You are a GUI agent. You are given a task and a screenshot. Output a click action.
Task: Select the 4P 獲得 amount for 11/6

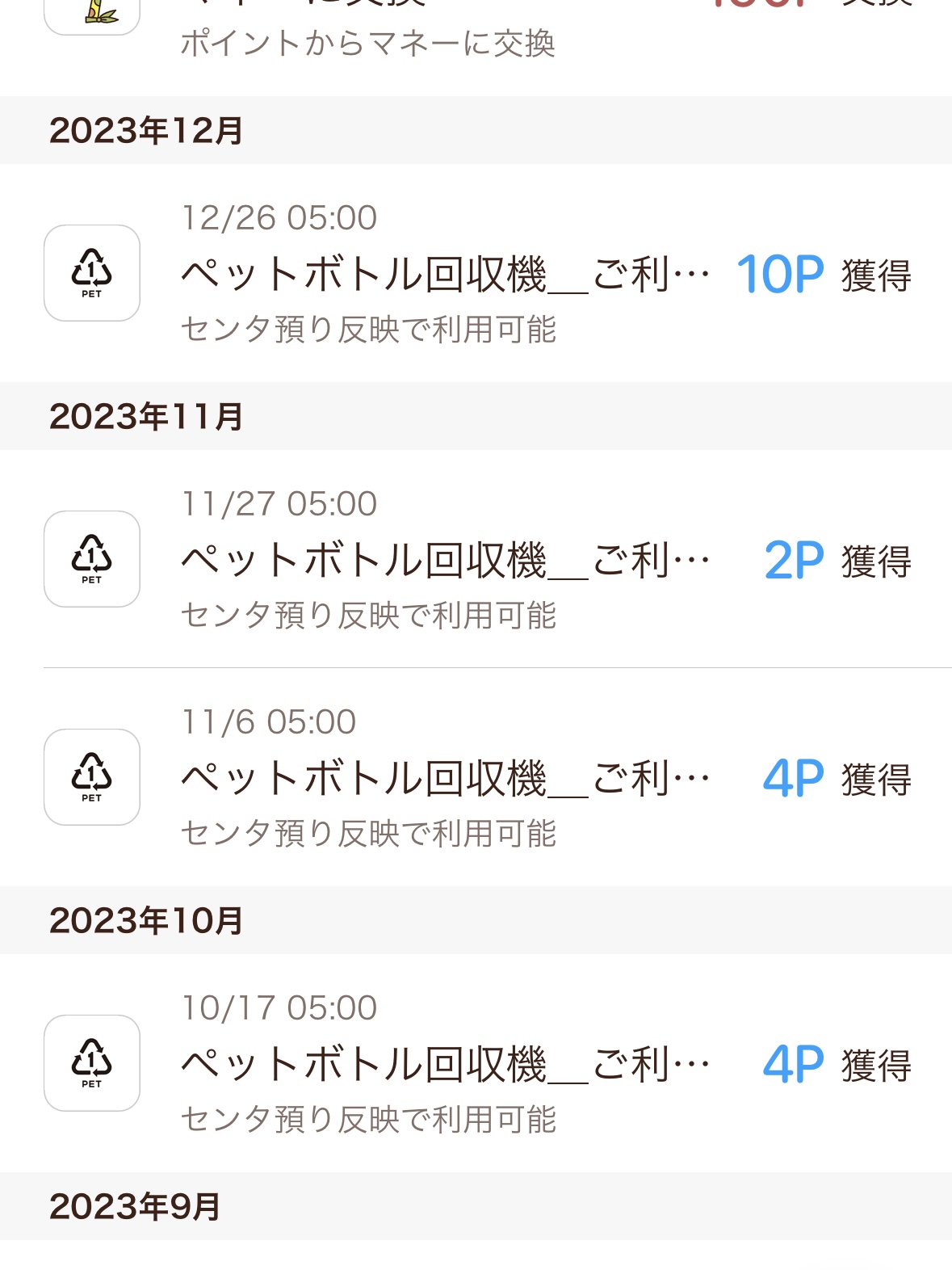click(x=837, y=779)
